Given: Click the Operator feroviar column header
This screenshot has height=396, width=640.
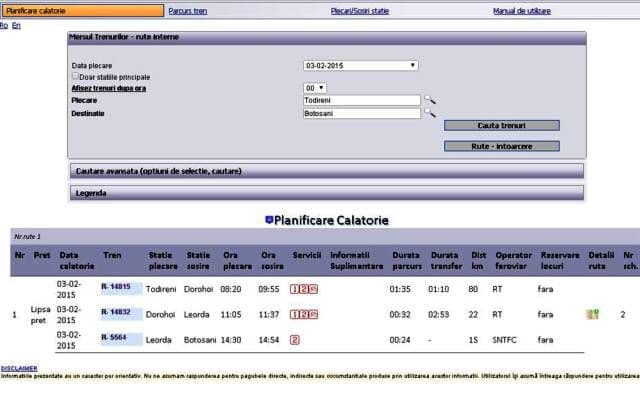Looking at the screenshot, I should pyautogui.click(x=513, y=260).
